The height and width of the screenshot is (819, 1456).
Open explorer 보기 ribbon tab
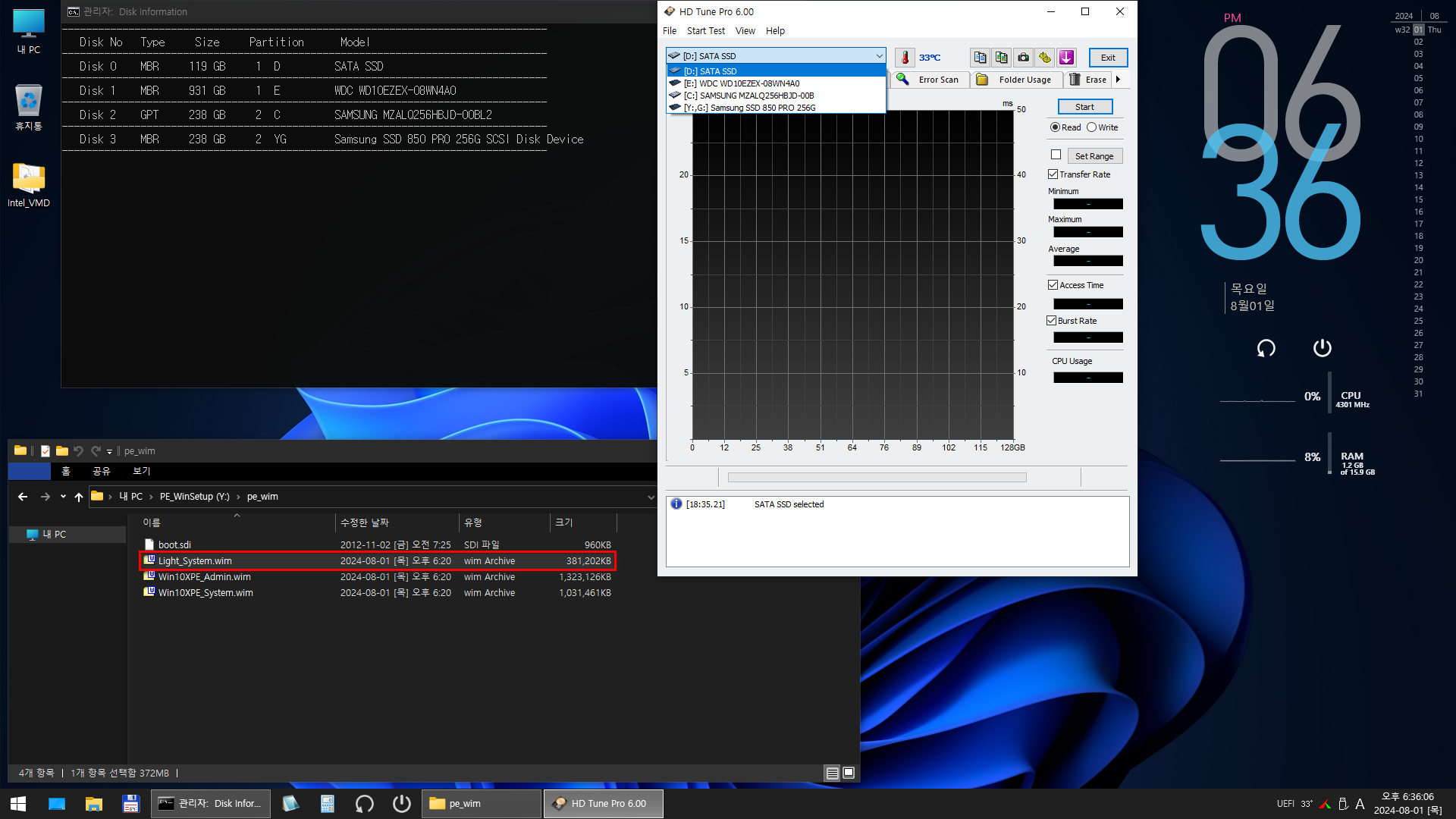(x=142, y=471)
